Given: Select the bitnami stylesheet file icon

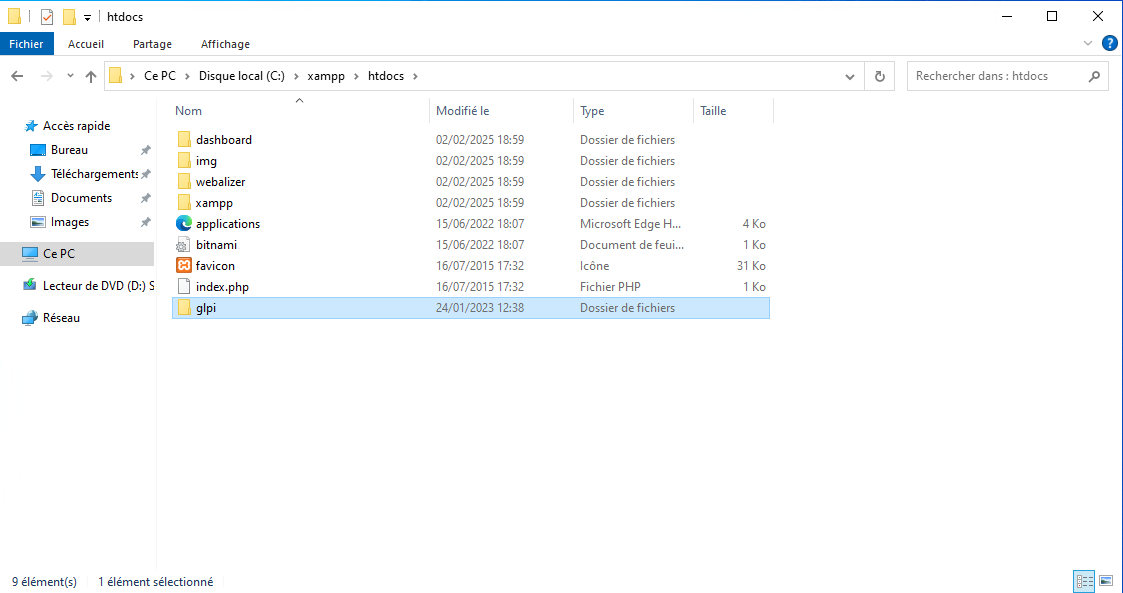Looking at the screenshot, I should [x=184, y=244].
